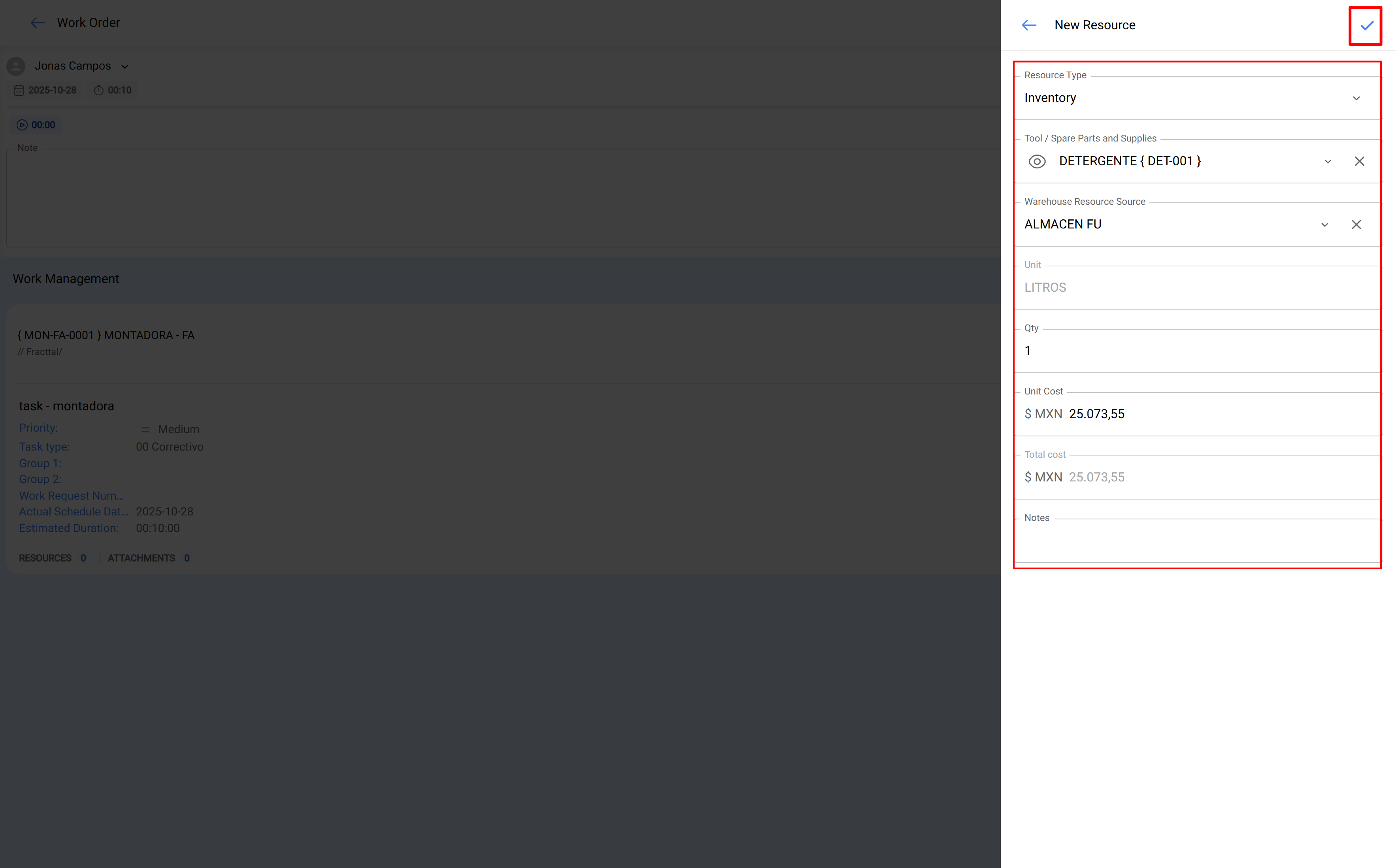Expand the Jonas Campos assignee chevron
1396x868 pixels.
coord(125,66)
